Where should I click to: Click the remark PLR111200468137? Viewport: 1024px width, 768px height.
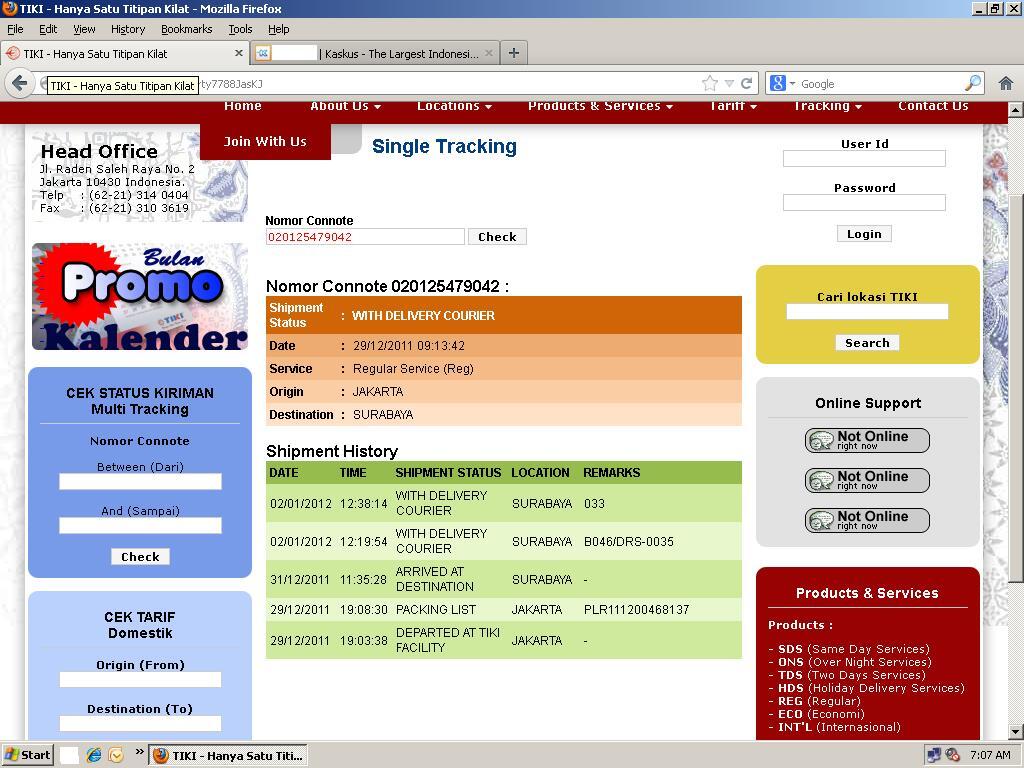[x=637, y=609]
